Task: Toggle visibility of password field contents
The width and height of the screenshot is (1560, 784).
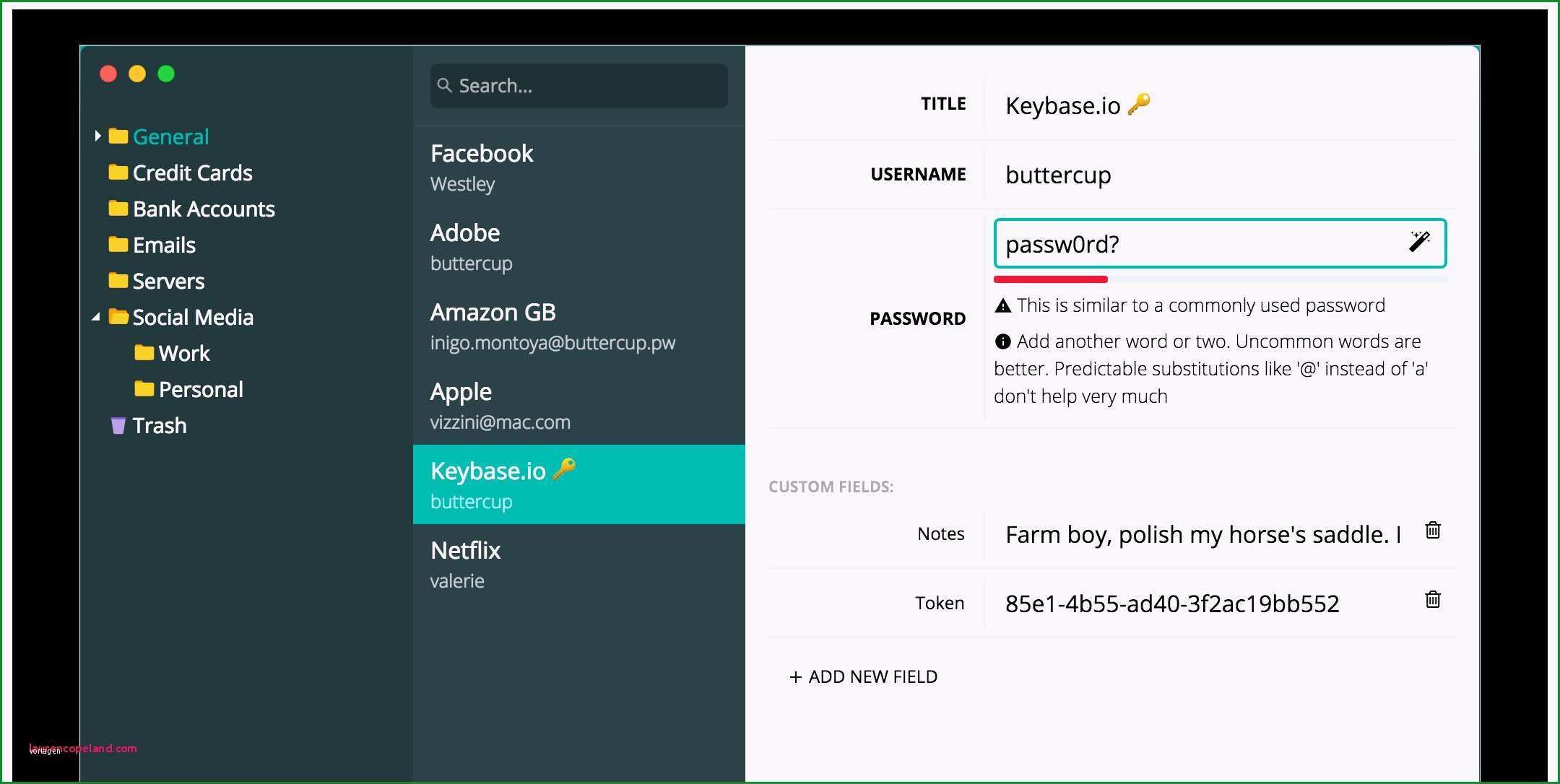Action: pos(1421,243)
